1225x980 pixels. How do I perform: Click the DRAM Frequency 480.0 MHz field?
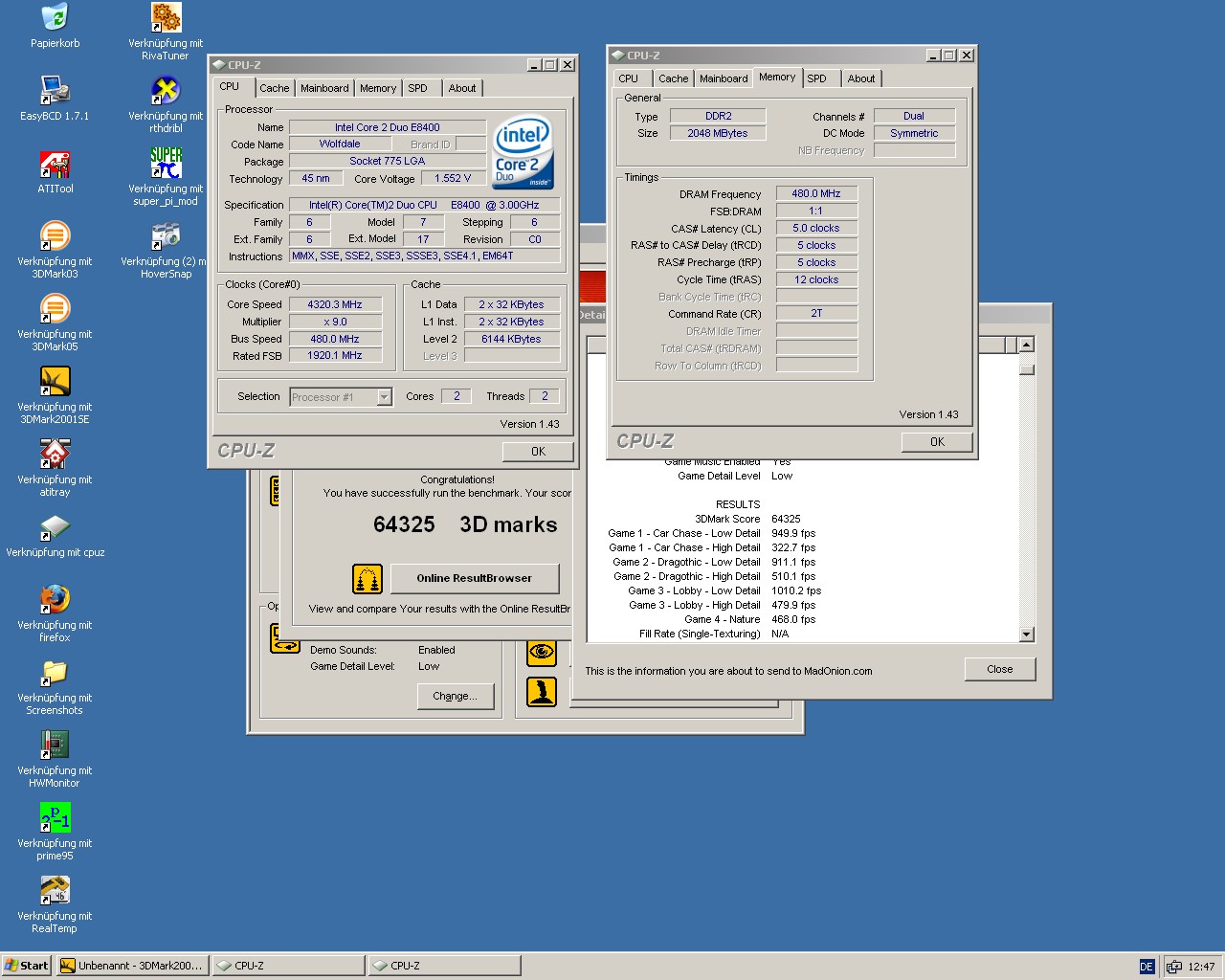coord(816,193)
